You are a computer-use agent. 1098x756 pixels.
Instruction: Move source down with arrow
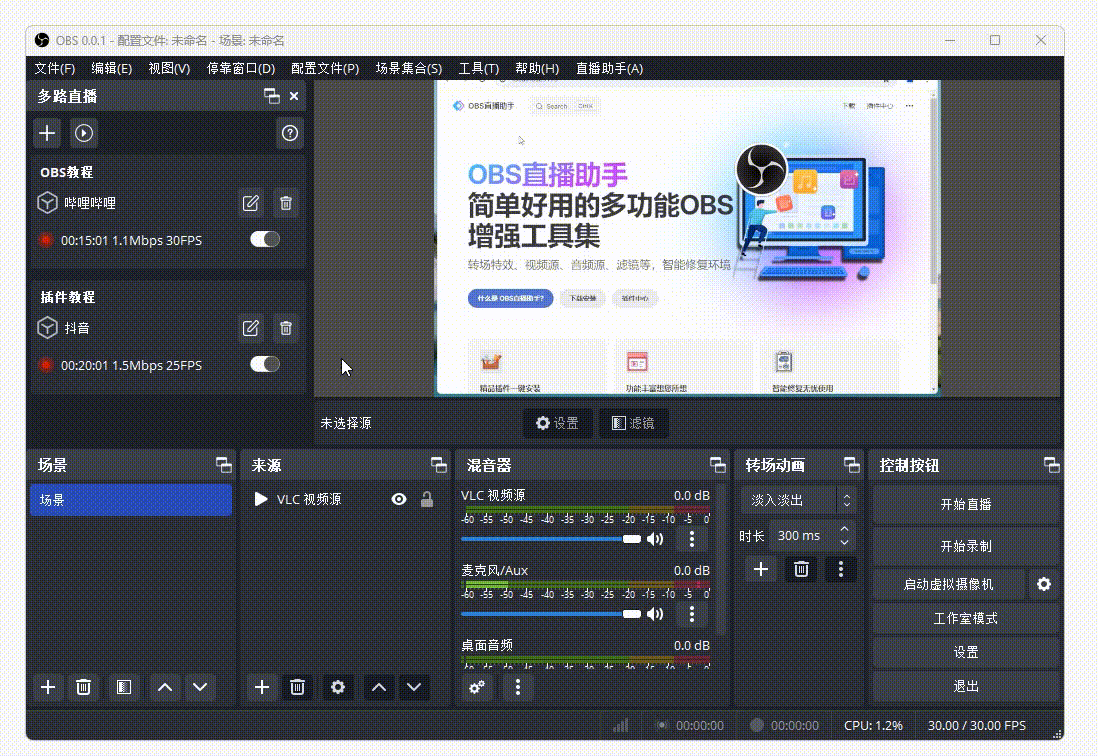click(414, 687)
